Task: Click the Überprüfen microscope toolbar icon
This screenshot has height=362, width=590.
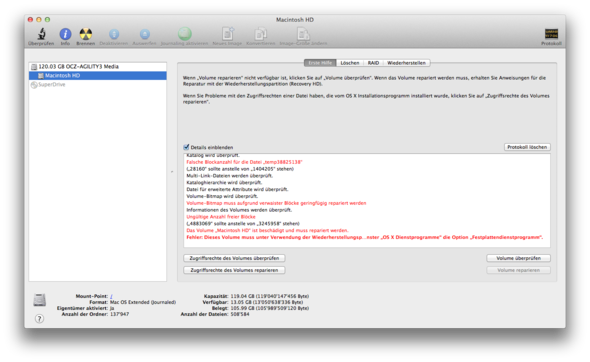Action: [x=41, y=34]
